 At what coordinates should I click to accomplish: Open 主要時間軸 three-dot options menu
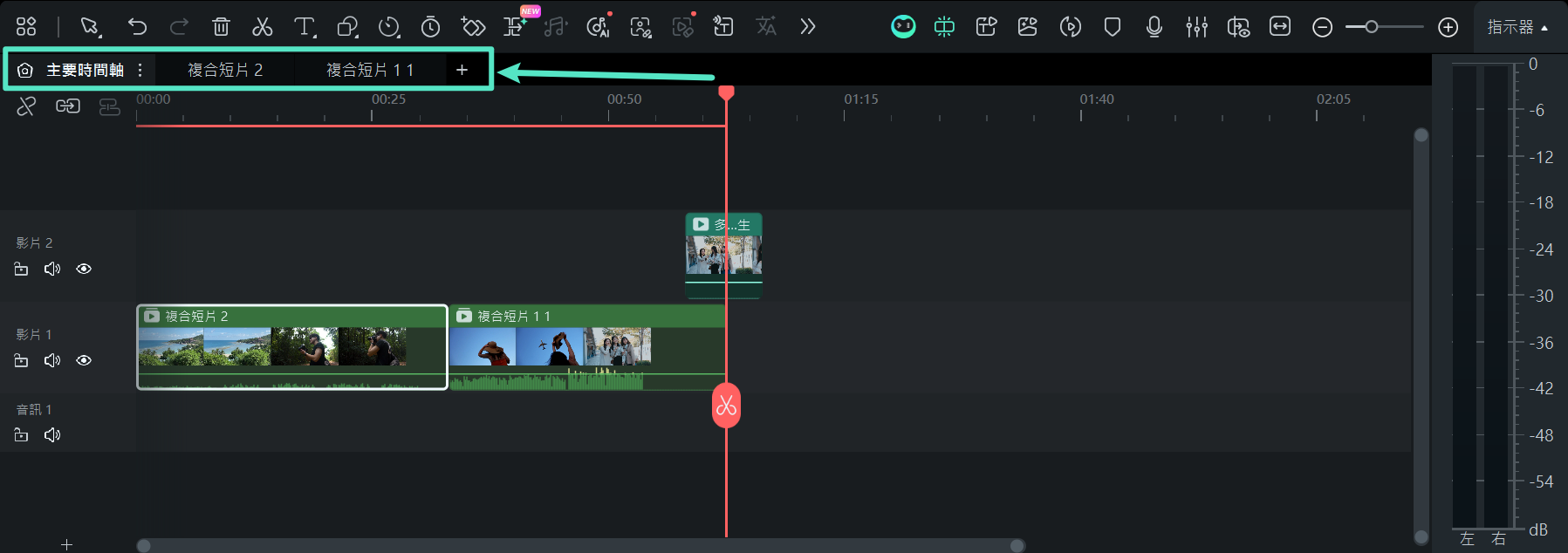pos(140,70)
